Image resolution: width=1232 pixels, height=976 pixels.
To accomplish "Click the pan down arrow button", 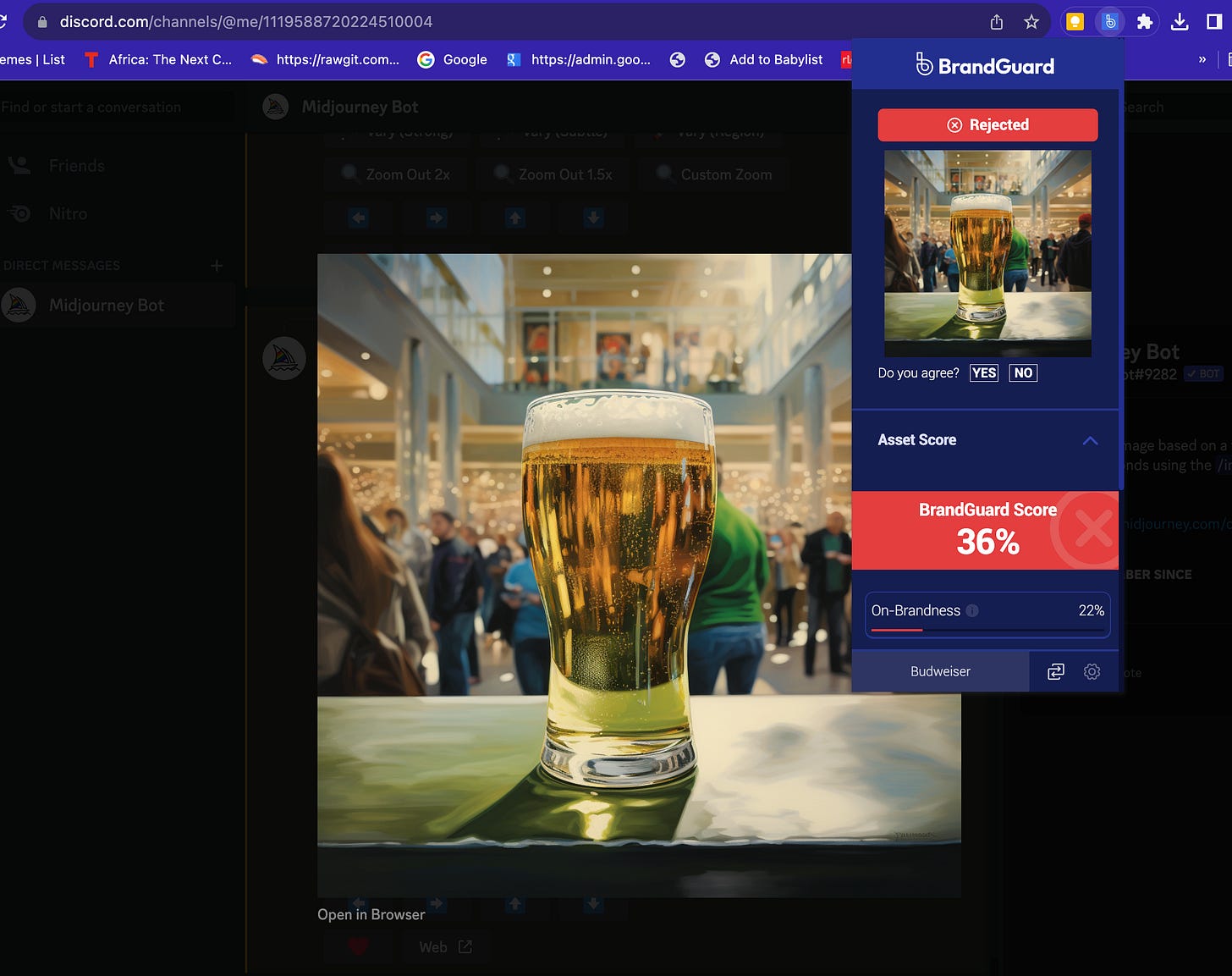I will point(593,218).
